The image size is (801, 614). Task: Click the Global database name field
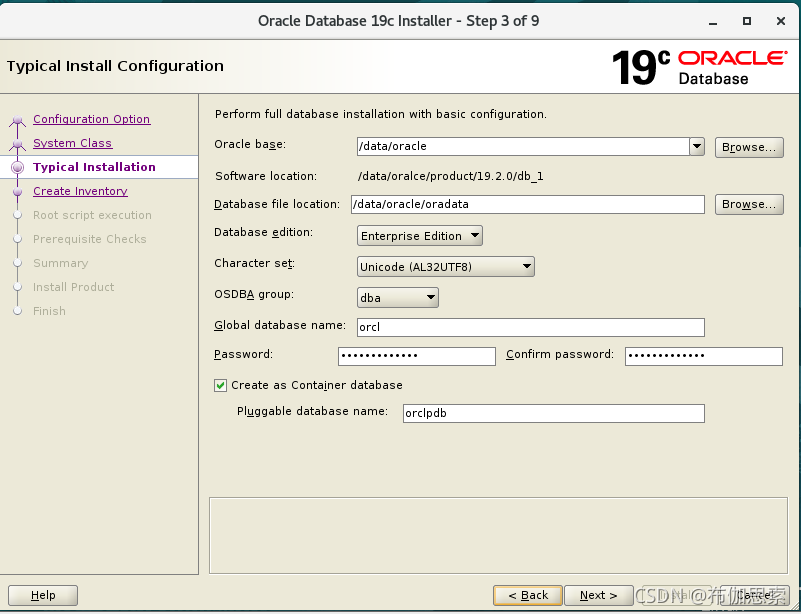[x=530, y=327]
